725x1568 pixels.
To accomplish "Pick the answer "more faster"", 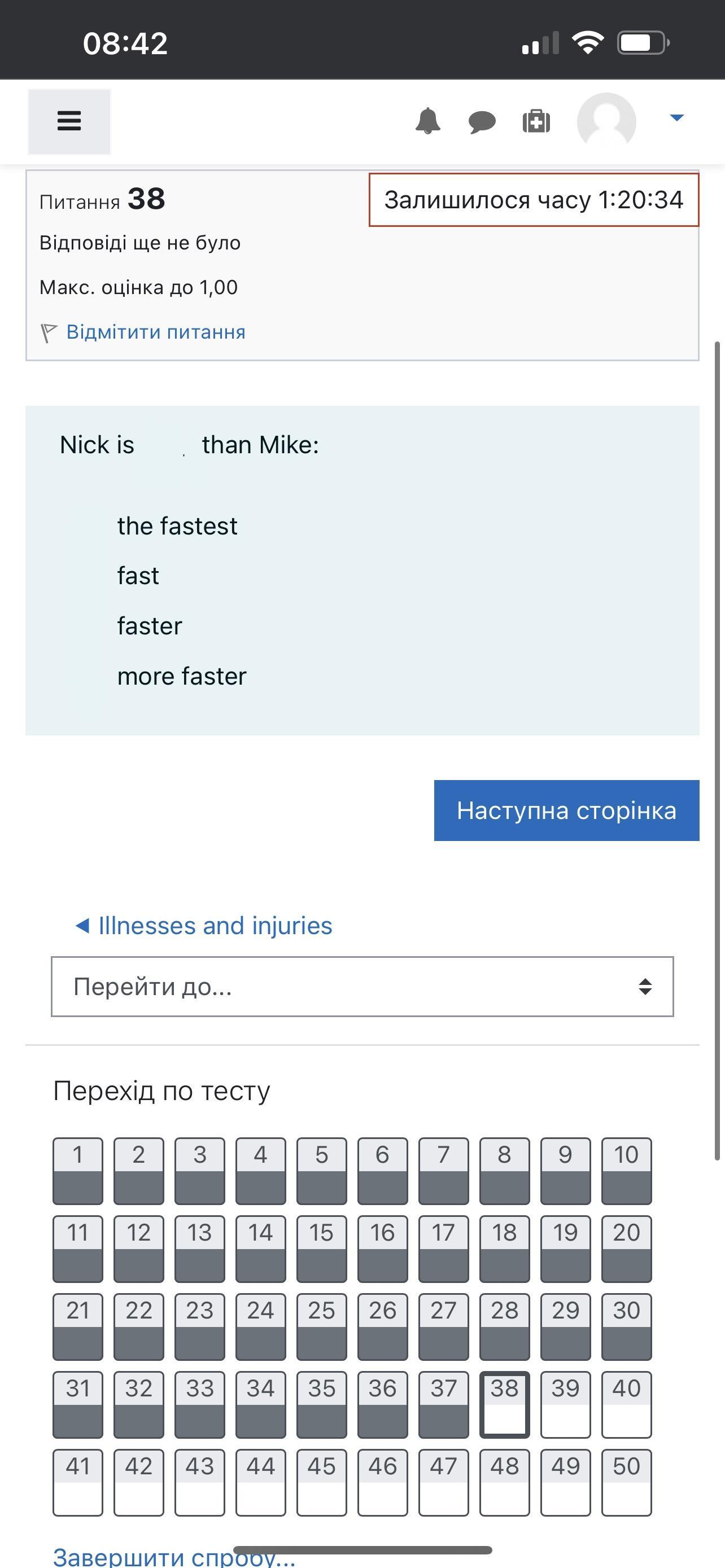I will coord(181,676).
